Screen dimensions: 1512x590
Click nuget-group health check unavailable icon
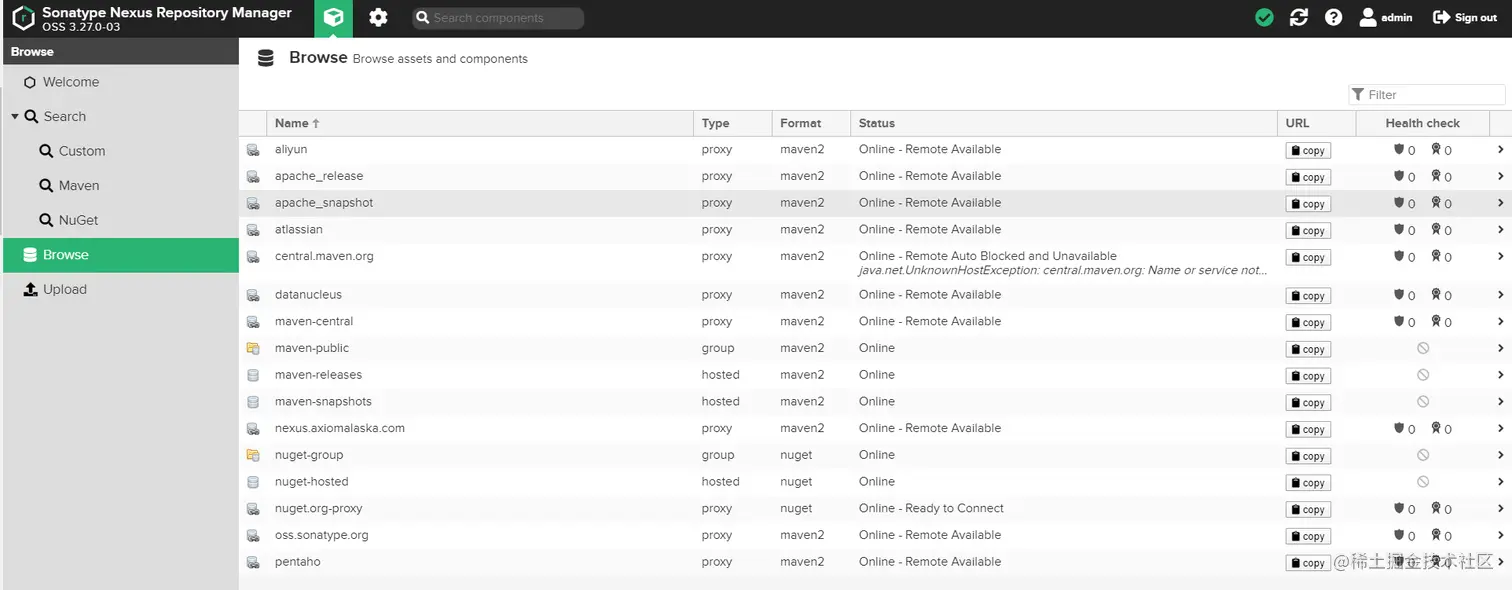pos(1423,455)
